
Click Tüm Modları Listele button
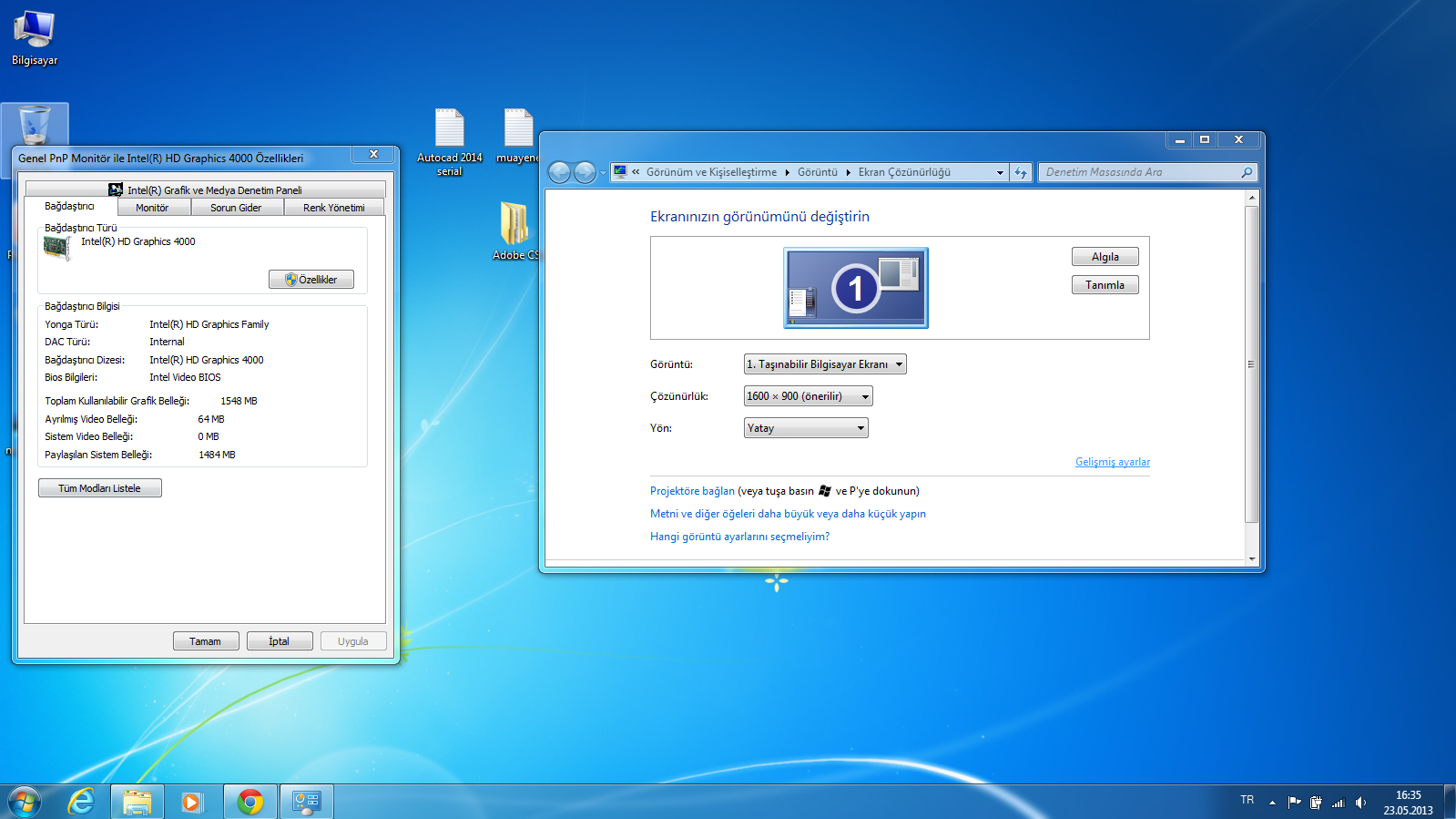[x=100, y=488]
